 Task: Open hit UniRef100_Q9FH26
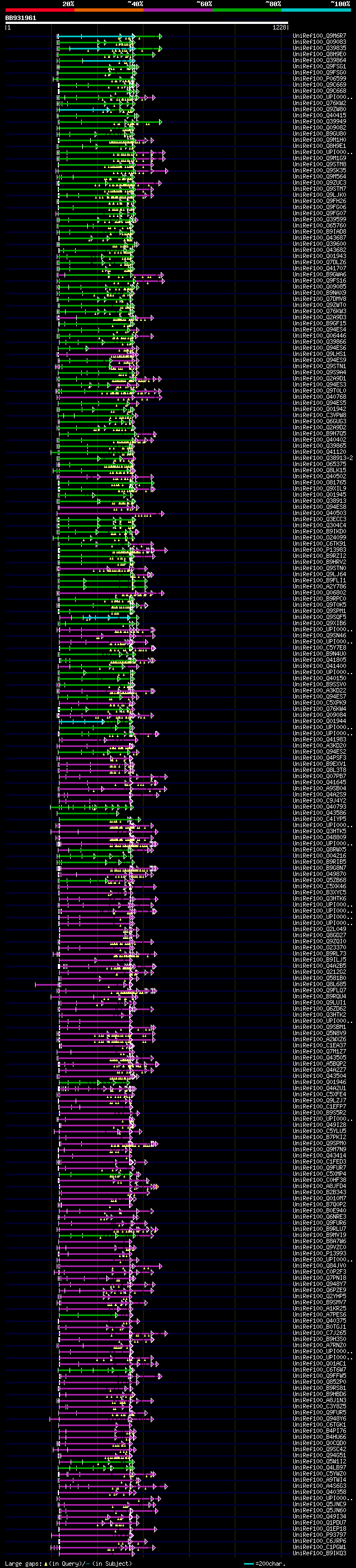pyautogui.click(x=319, y=201)
